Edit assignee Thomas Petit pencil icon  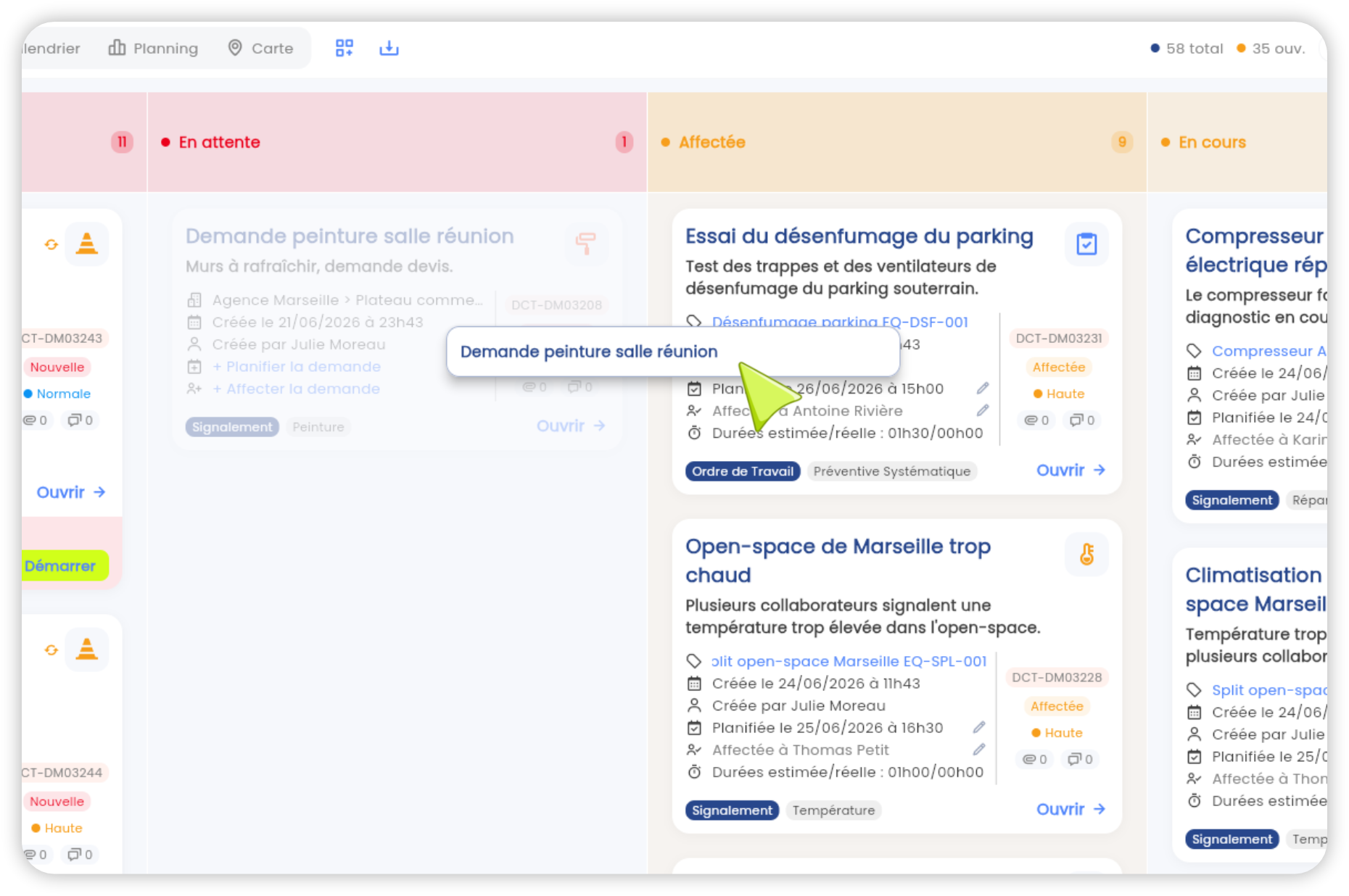[x=979, y=750]
